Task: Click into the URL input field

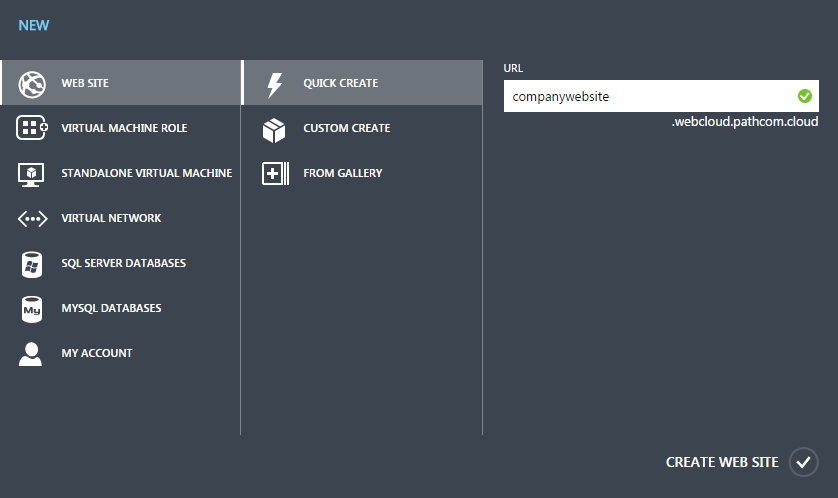Action: tap(661, 96)
